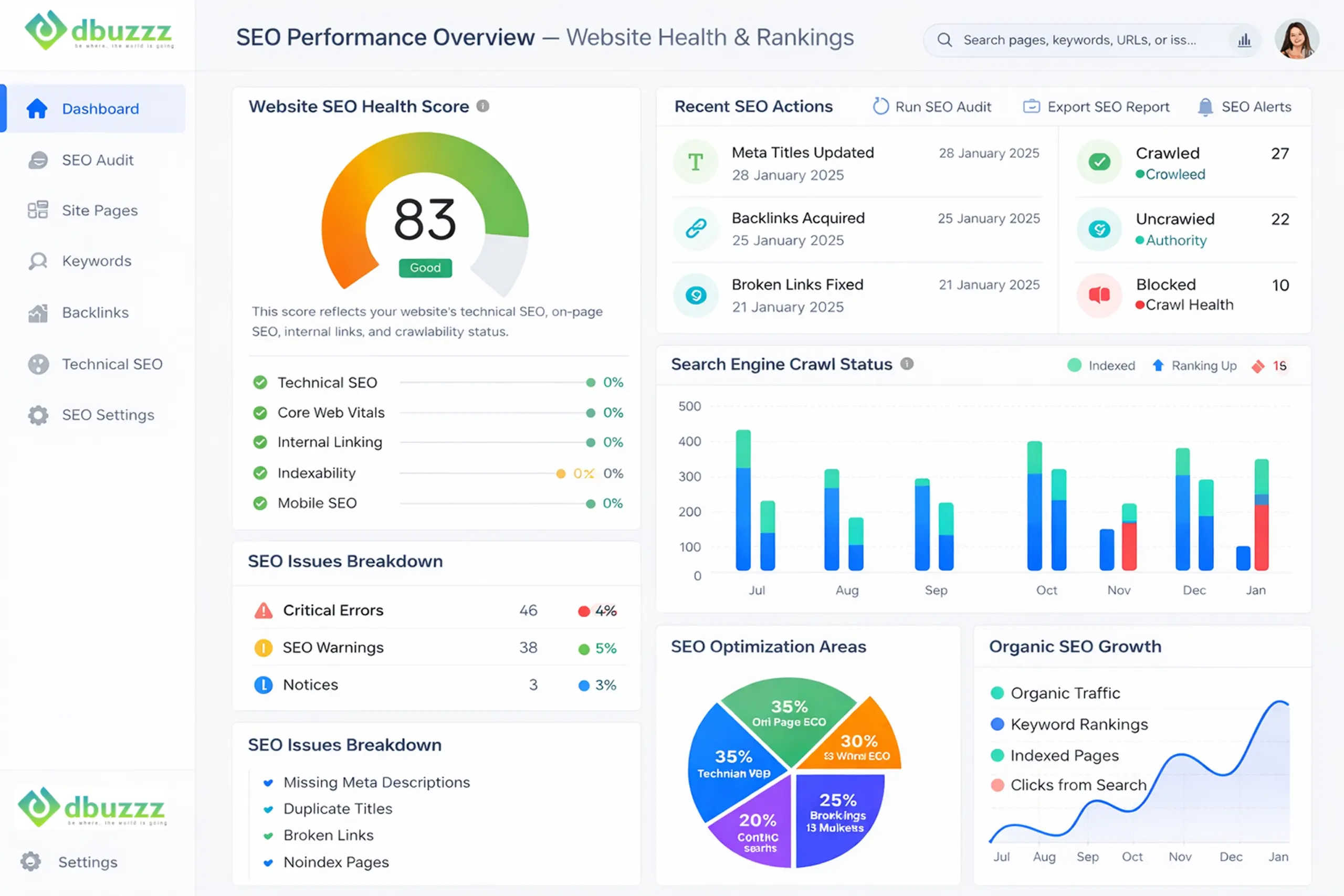Open the SEO Audit sidebar menu
Image resolution: width=1344 pixels, height=896 pixels.
pos(97,161)
